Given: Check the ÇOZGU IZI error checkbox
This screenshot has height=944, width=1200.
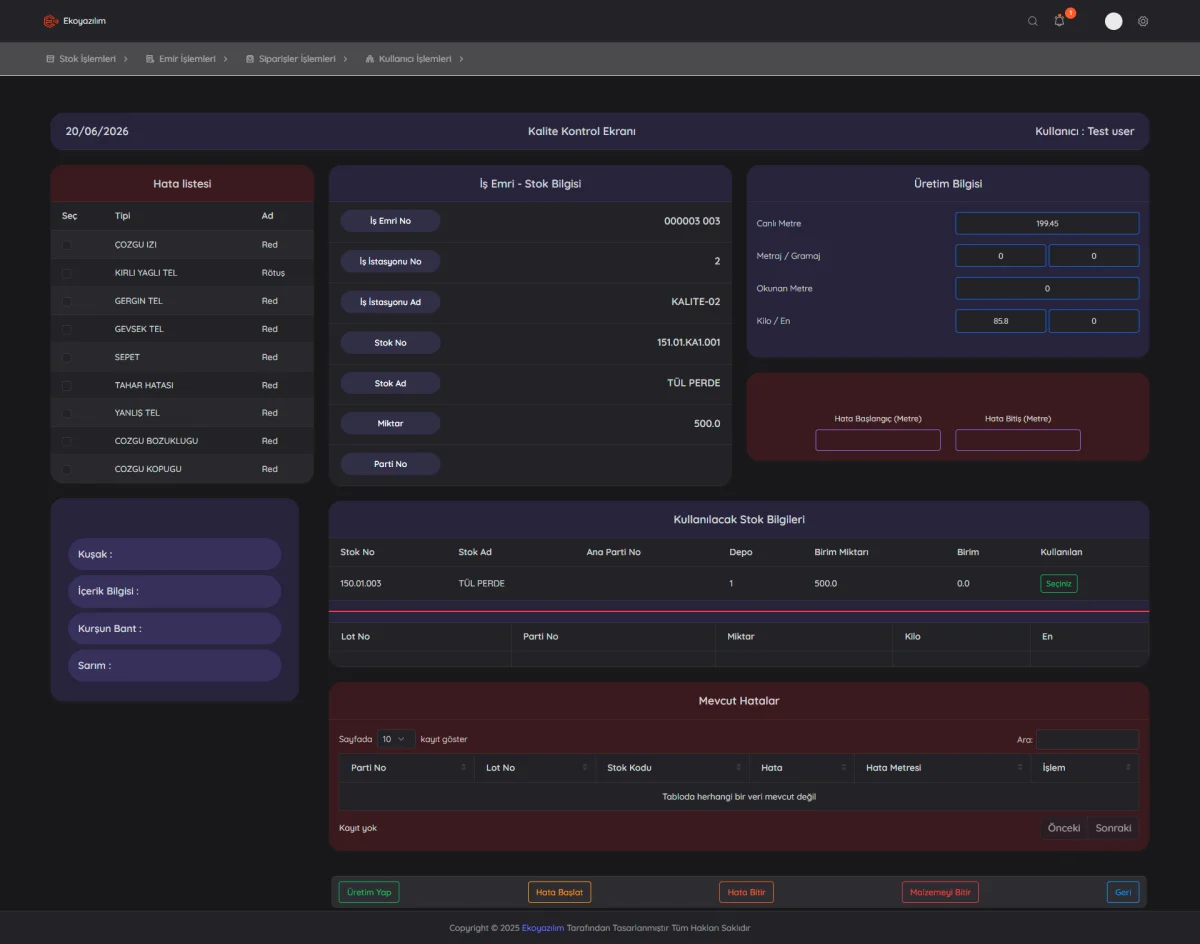Looking at the screenshot, I should [x=67, y=245].
